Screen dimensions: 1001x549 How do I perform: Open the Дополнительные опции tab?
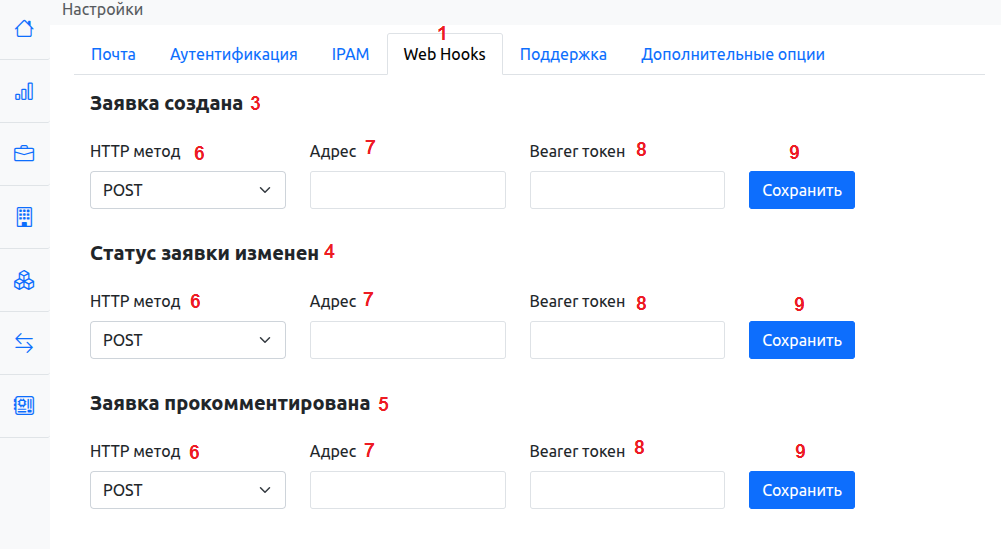pos(733,54)
